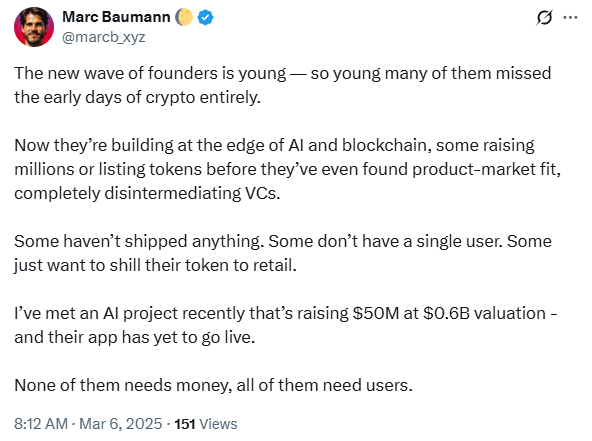Click paragraph starting 'Now they're building'
Image resolution: width=592 pixels, height=441 pixels.
coord(287,169)
